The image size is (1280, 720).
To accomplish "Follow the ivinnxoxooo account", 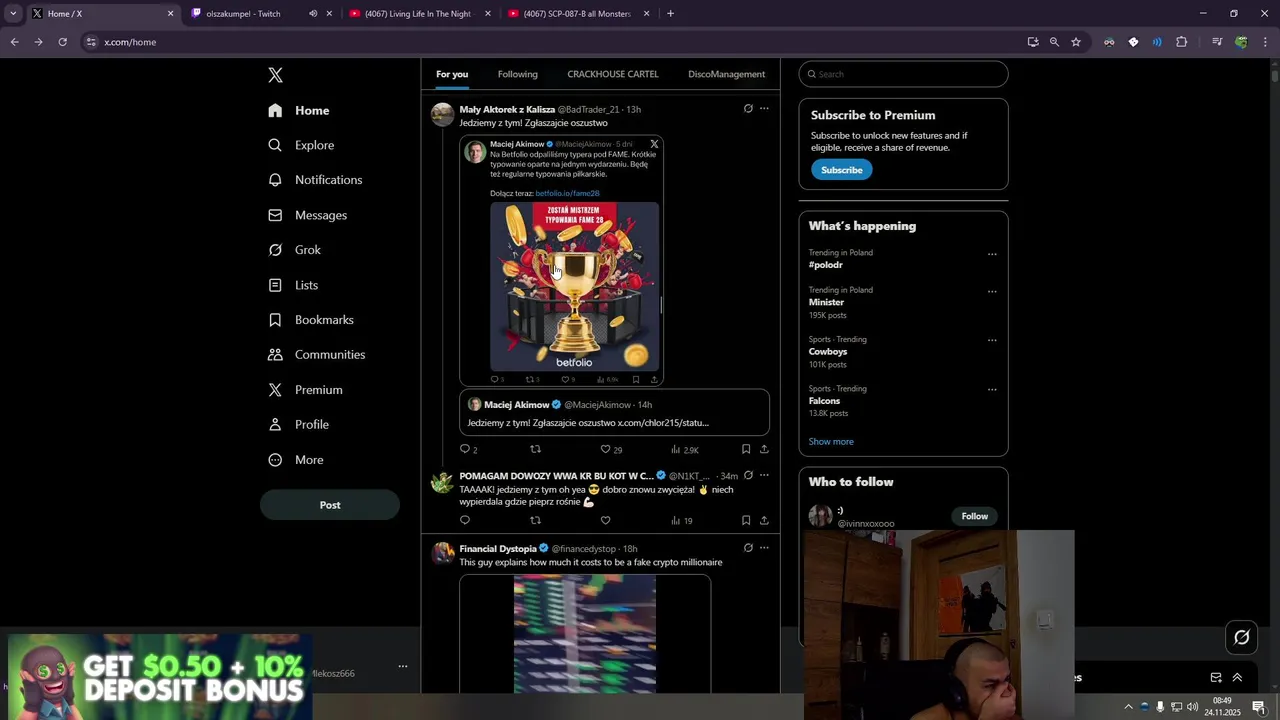I will click(975, 516).
